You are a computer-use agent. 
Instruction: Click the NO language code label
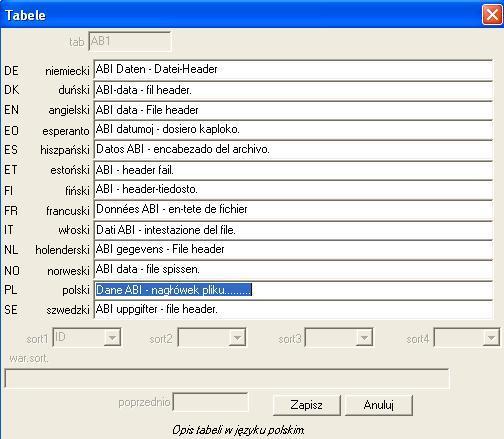(x=12, y=271)
